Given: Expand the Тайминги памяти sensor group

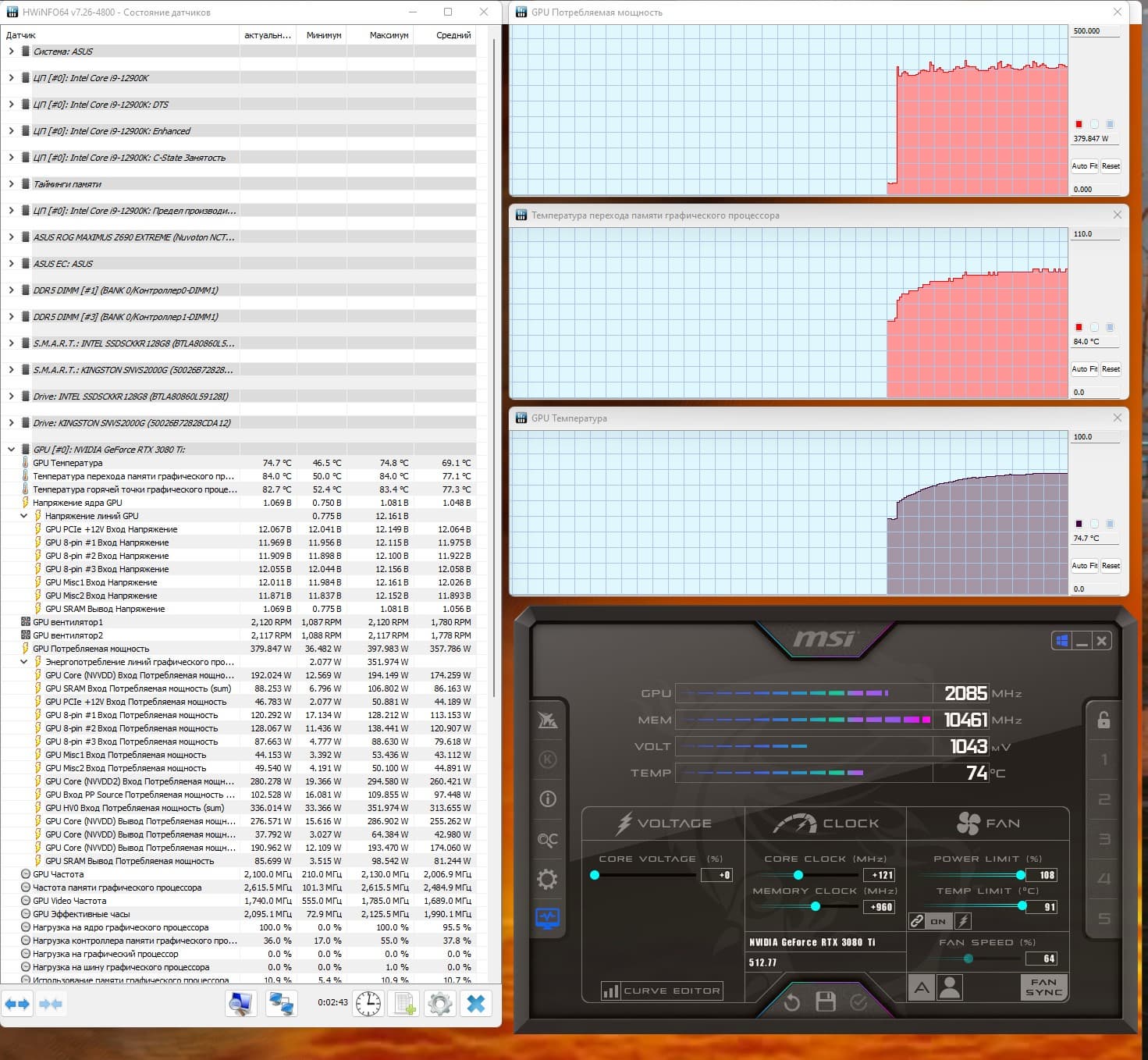Looking at the screenshot, I should 11,184.
